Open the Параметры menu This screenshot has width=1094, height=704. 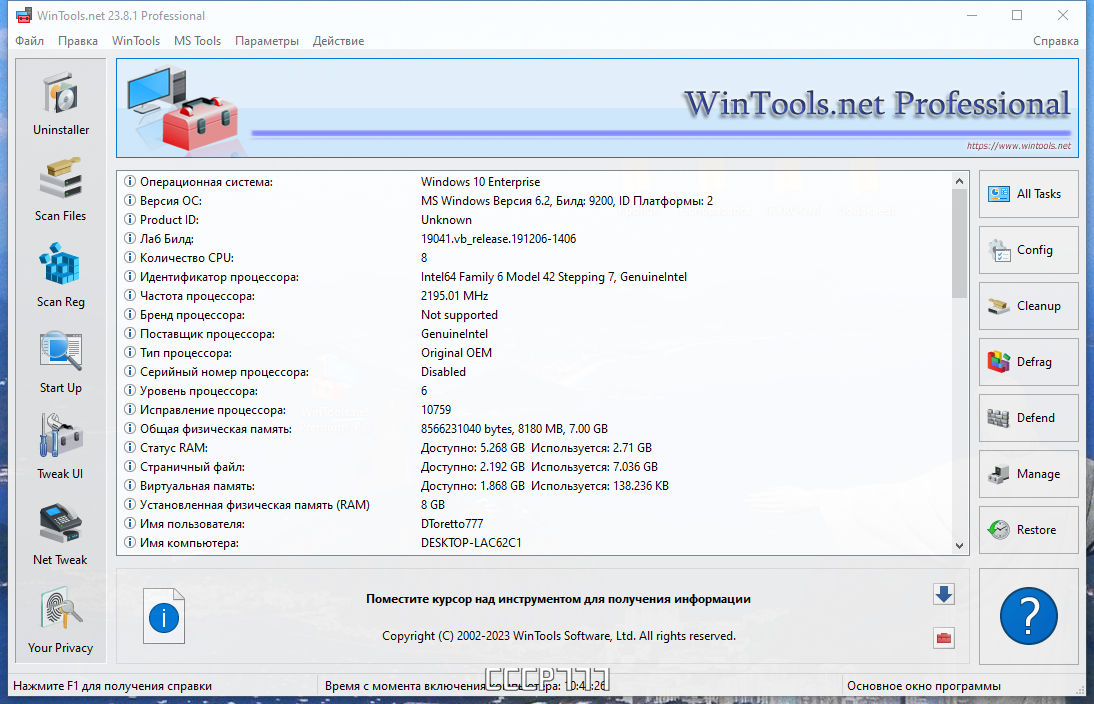click(x=267, y=40)
